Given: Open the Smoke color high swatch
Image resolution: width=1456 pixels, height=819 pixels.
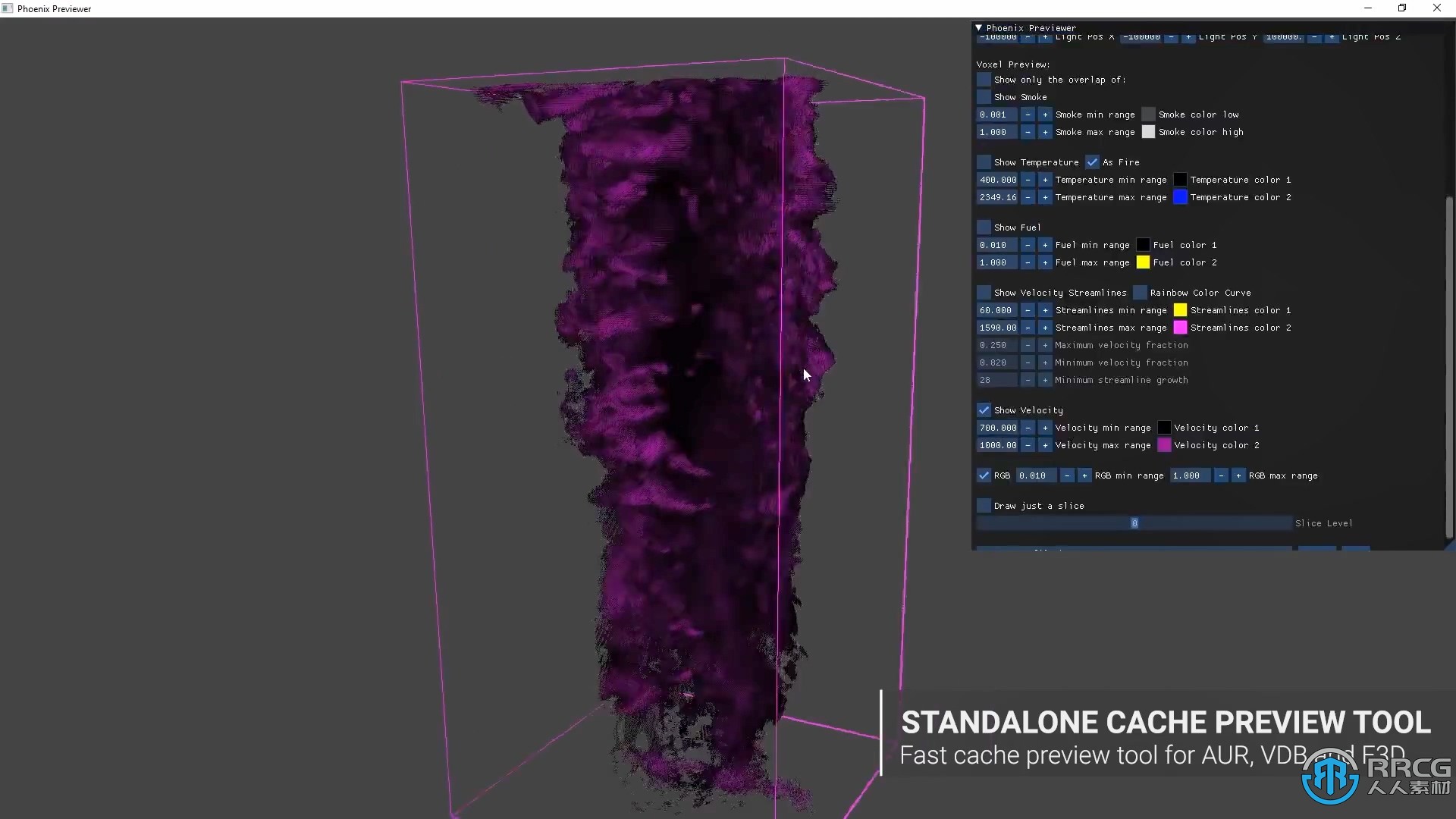Looking at the screenshot, I should (x=1148, y=132).
